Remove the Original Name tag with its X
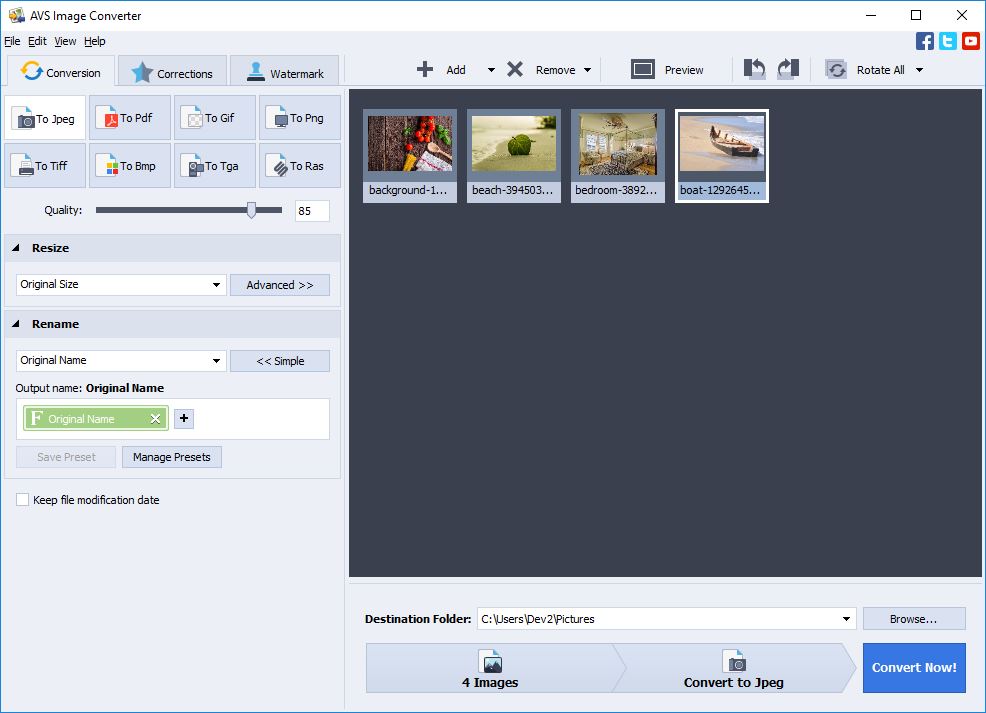The image size is (986, 713). coord(155,419)
